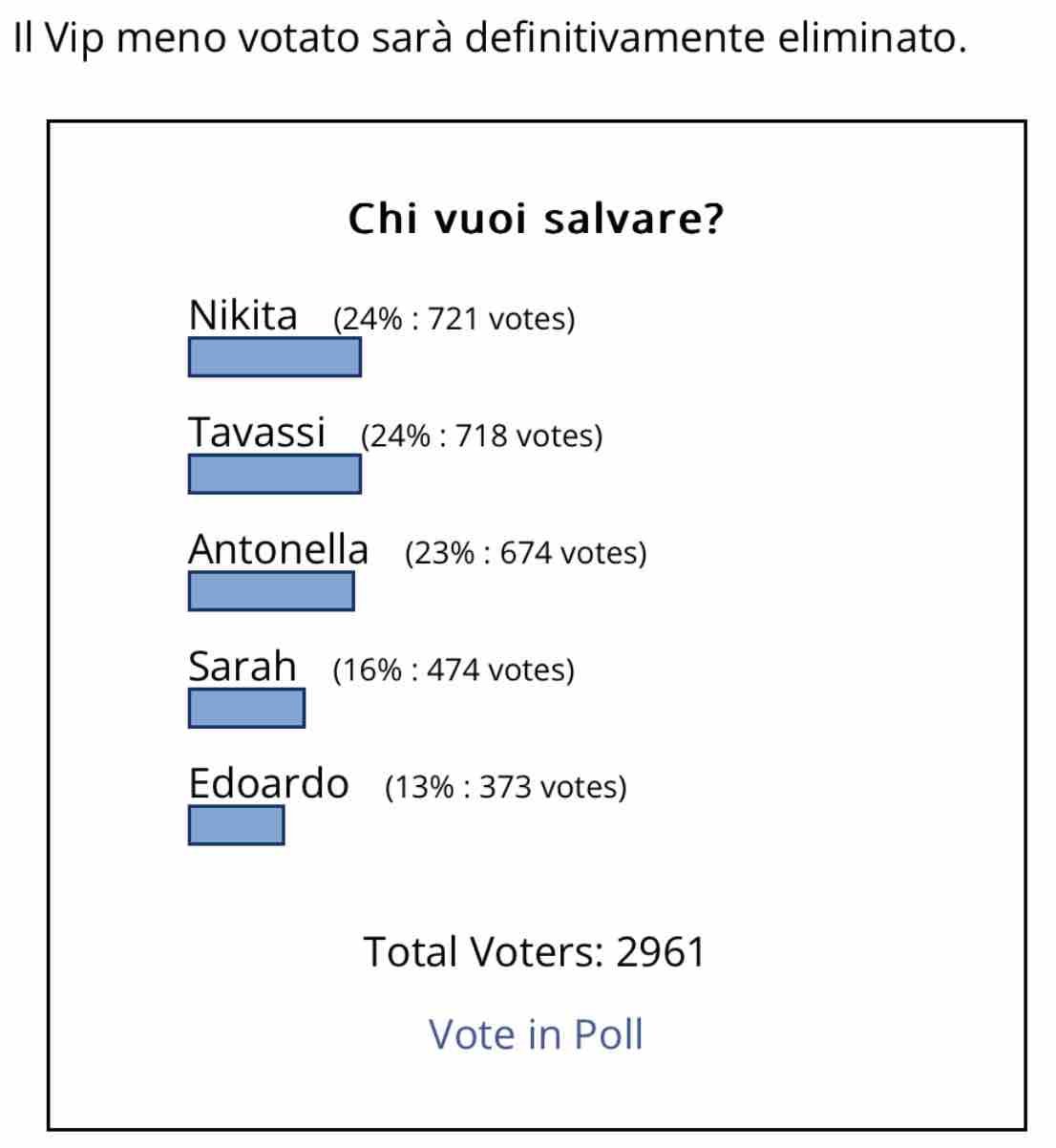Click the Tavassi candidate name
1056x1148 pixels.
[257, 432]
